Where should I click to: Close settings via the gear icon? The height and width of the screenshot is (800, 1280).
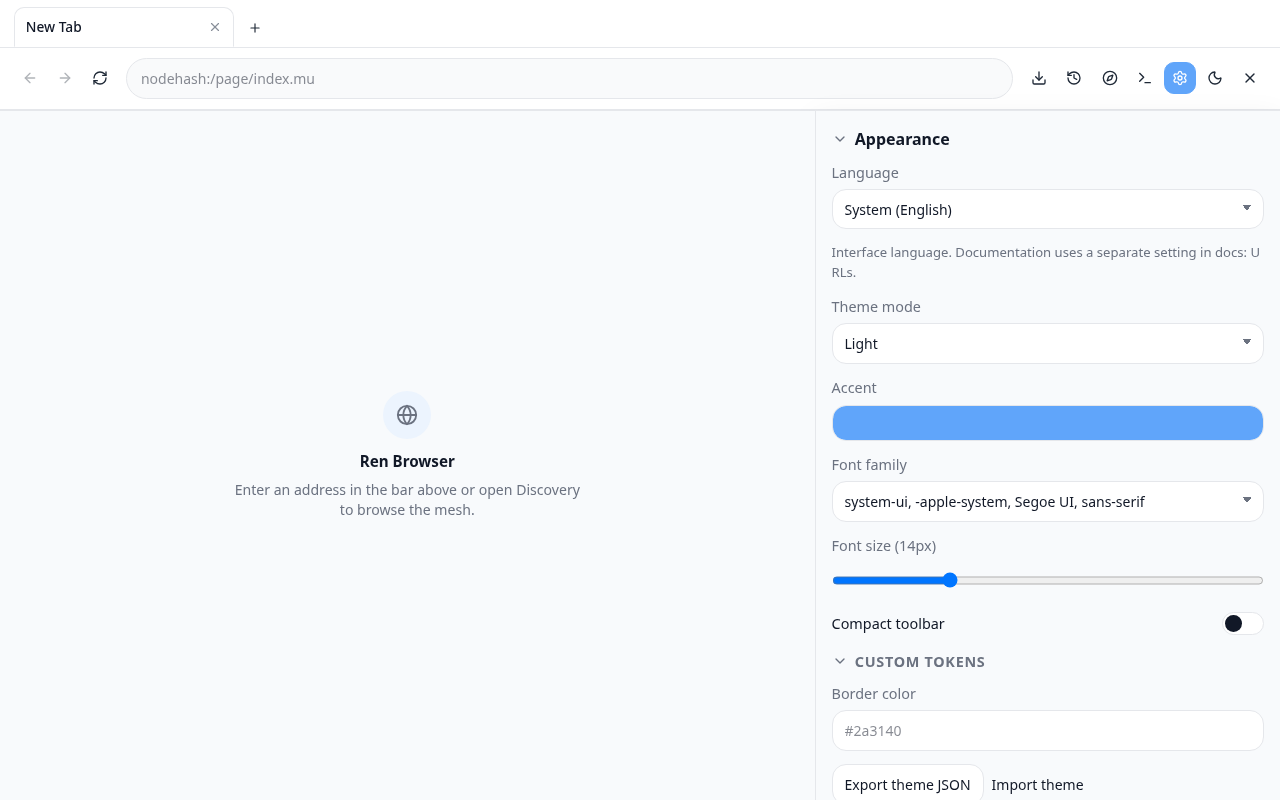1180,78
